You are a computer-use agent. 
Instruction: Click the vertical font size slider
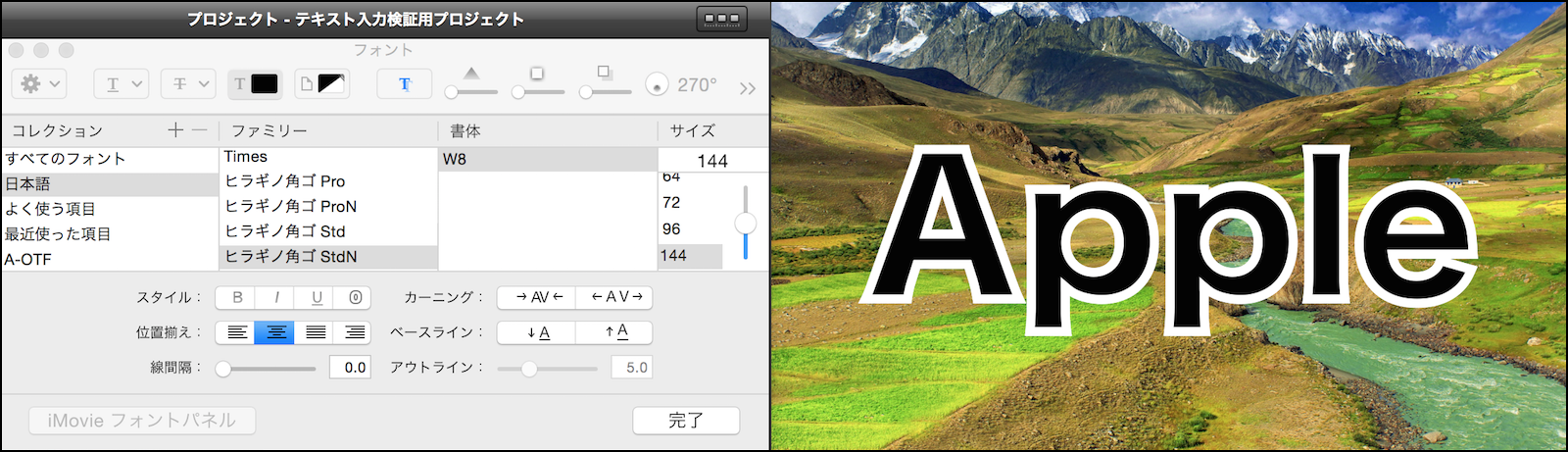[x=746, y=224]
